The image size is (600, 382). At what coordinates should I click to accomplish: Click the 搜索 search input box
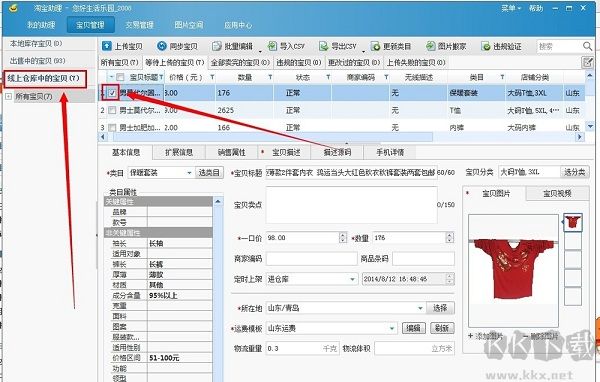coord(559,46)
